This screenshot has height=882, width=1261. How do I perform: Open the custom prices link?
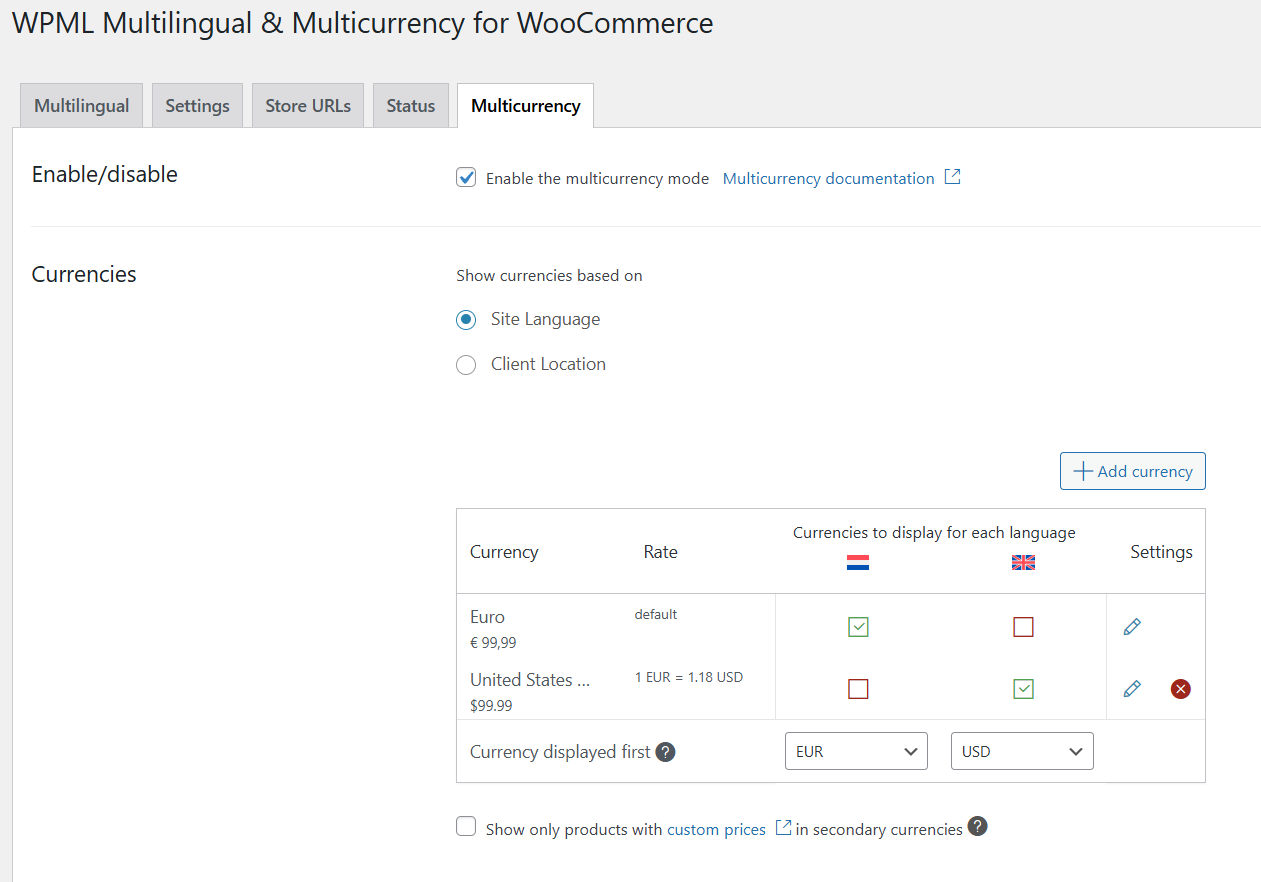(716, 829)
